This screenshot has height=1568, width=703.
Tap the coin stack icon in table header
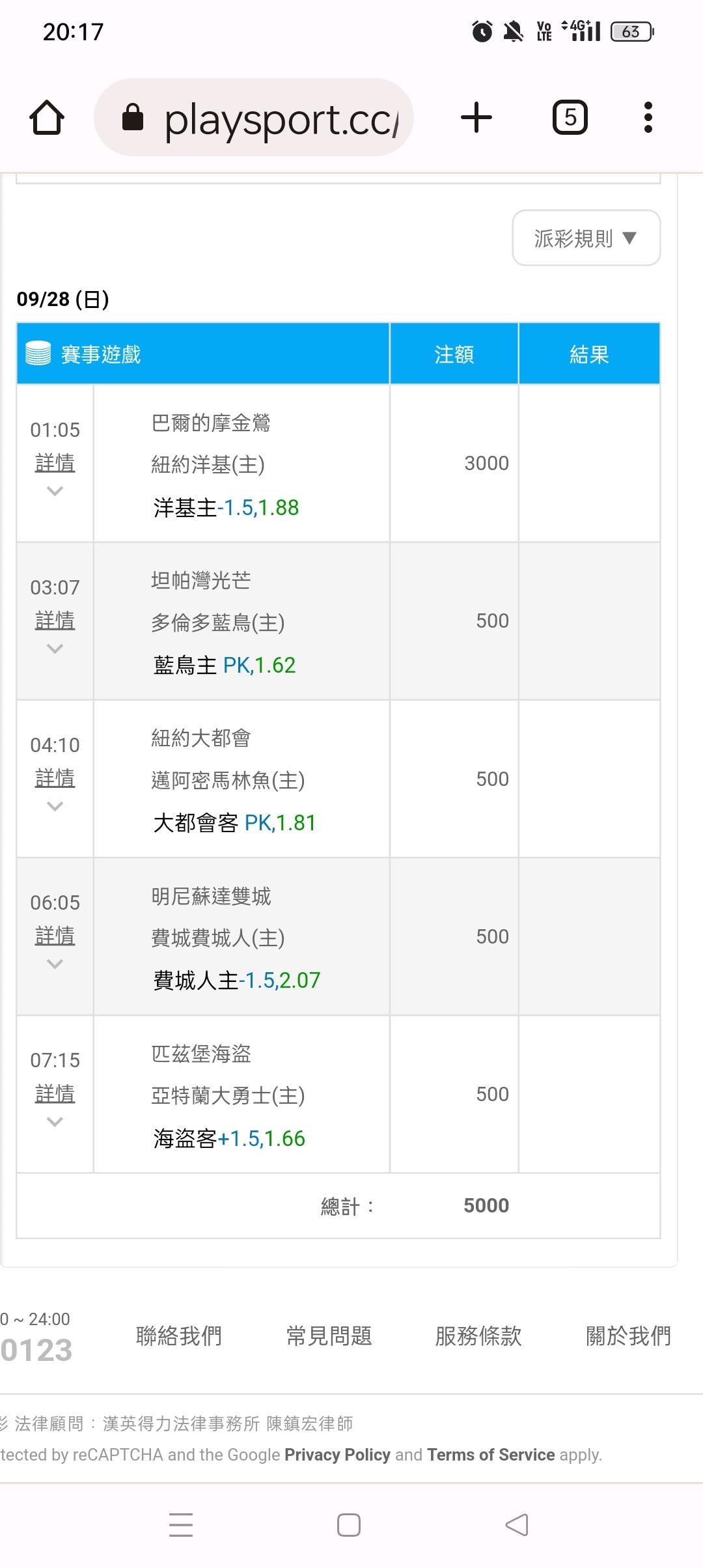pos(38,354)
